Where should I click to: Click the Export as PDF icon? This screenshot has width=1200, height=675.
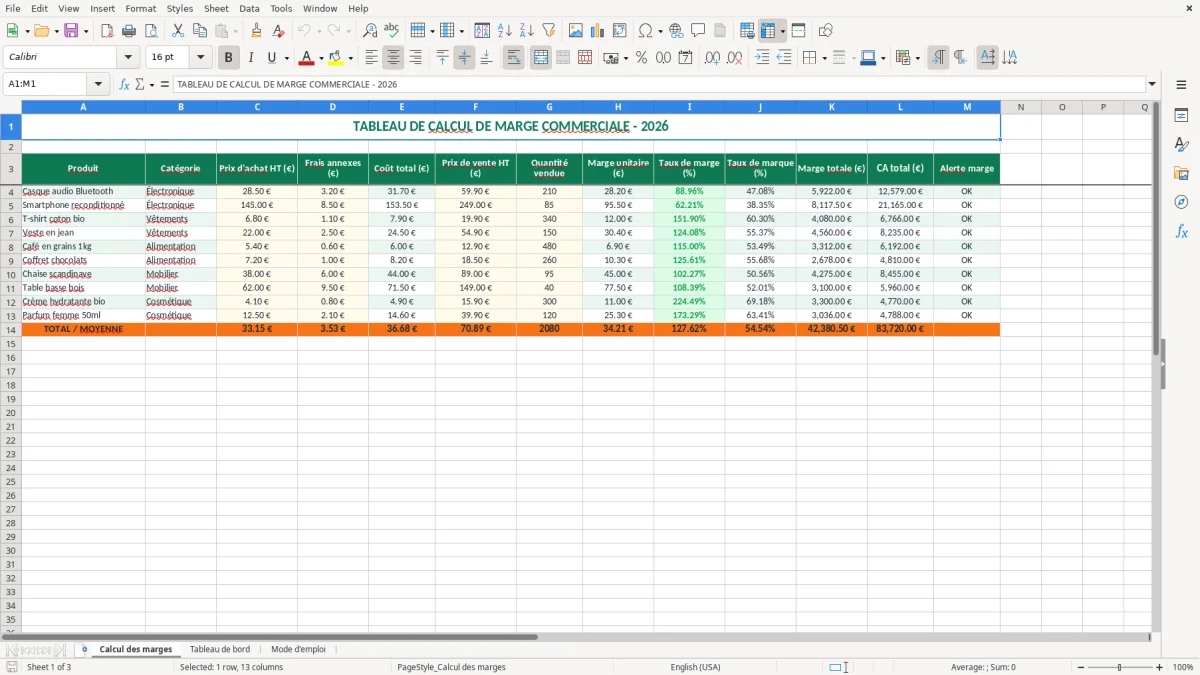[107, 31]
